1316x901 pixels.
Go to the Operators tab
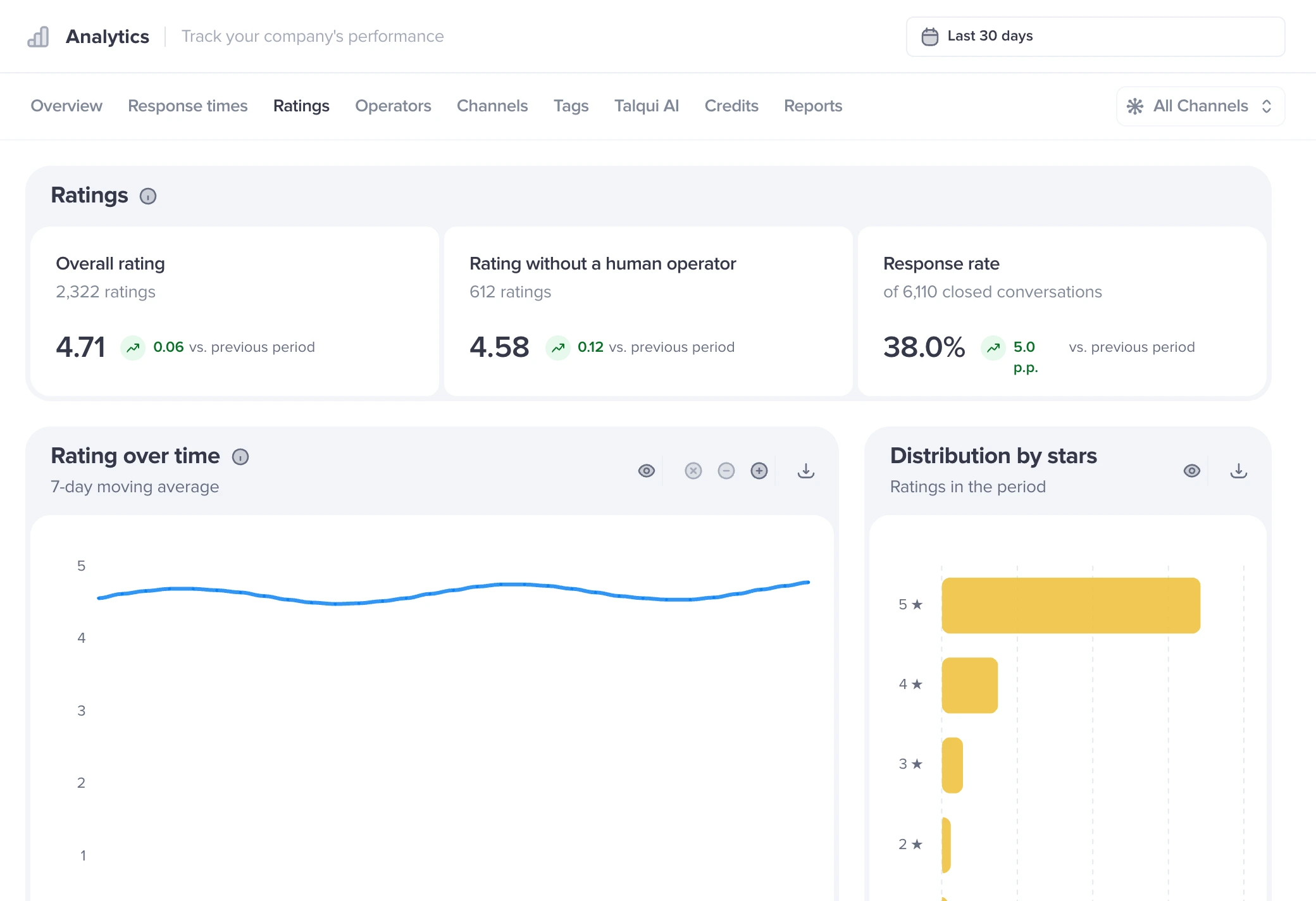393,106
